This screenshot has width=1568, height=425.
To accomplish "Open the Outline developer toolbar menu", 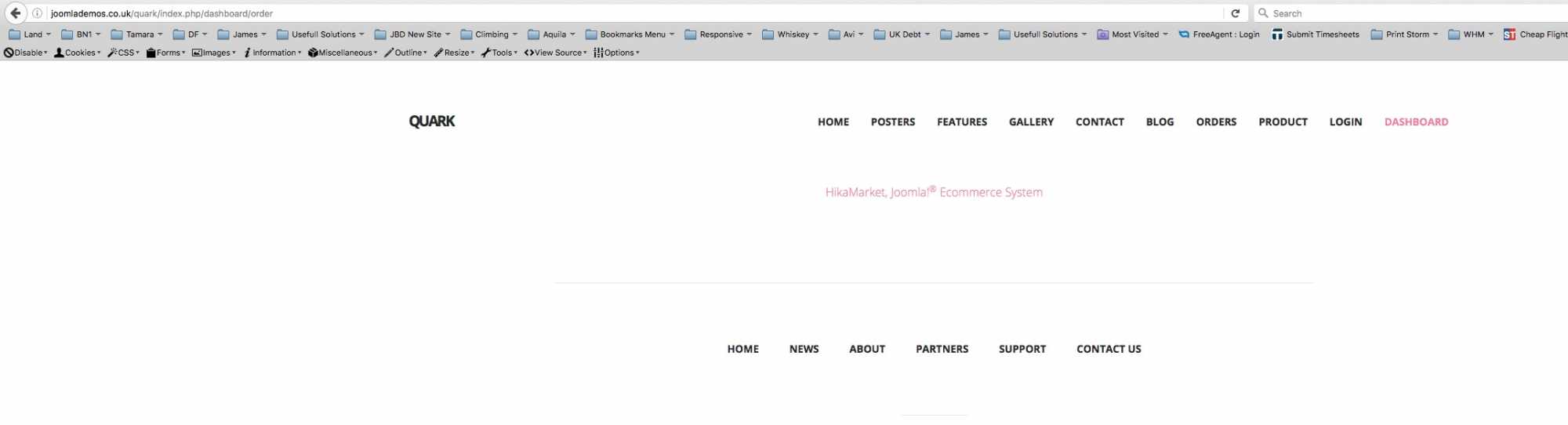I will tap(406, 53).
